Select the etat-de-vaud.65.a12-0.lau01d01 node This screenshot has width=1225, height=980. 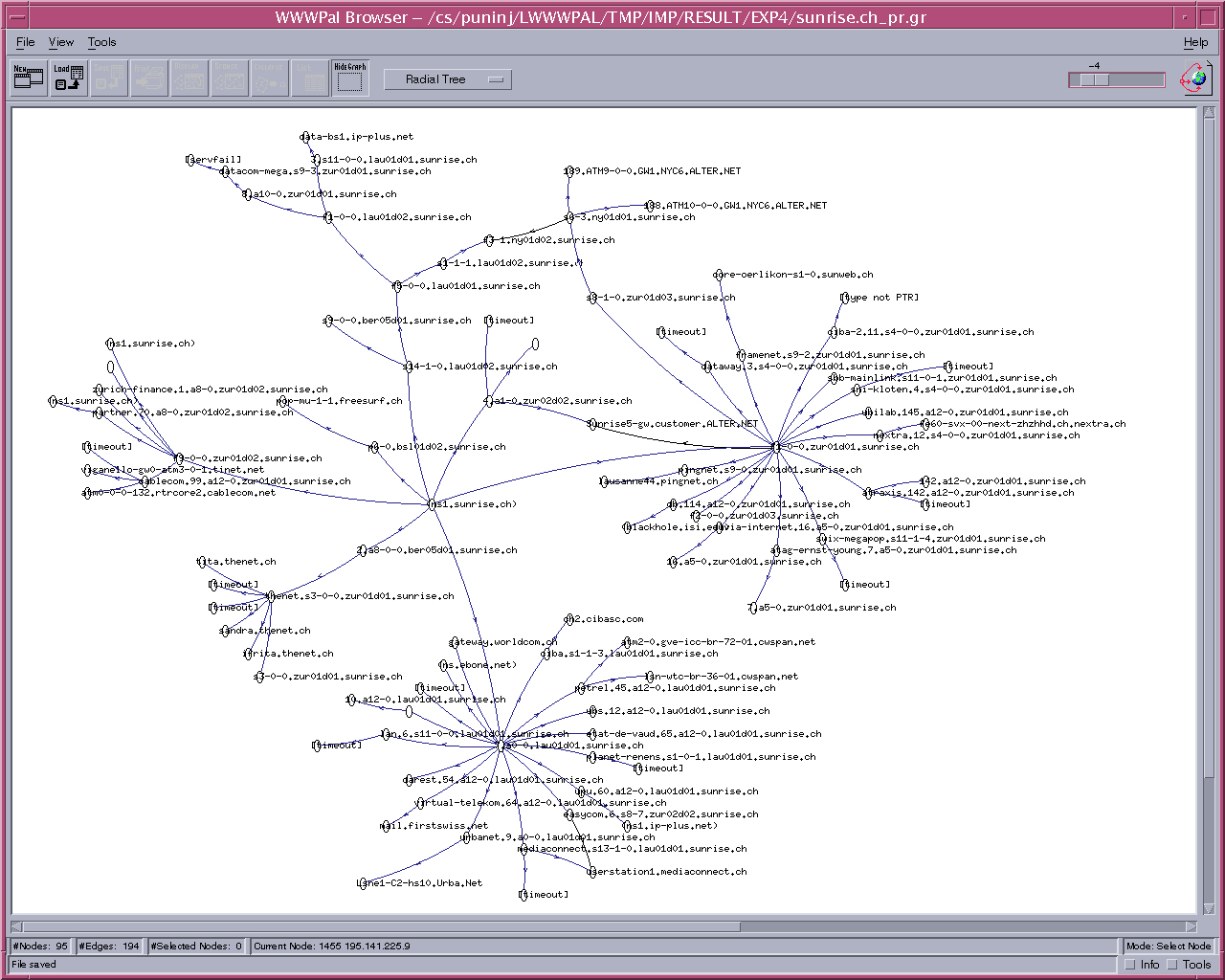593,734
